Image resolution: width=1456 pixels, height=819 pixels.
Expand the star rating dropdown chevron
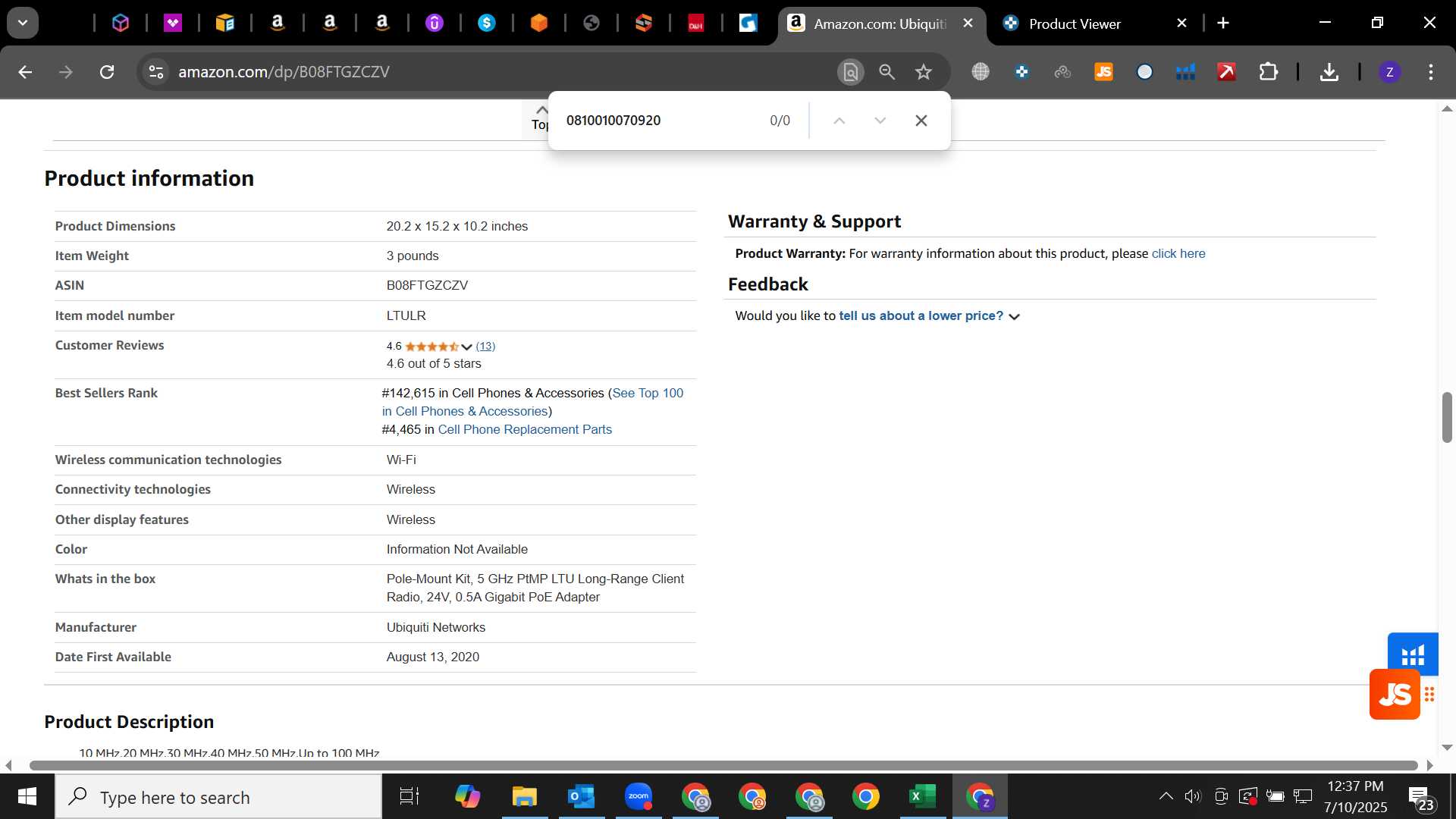(466, 347)
